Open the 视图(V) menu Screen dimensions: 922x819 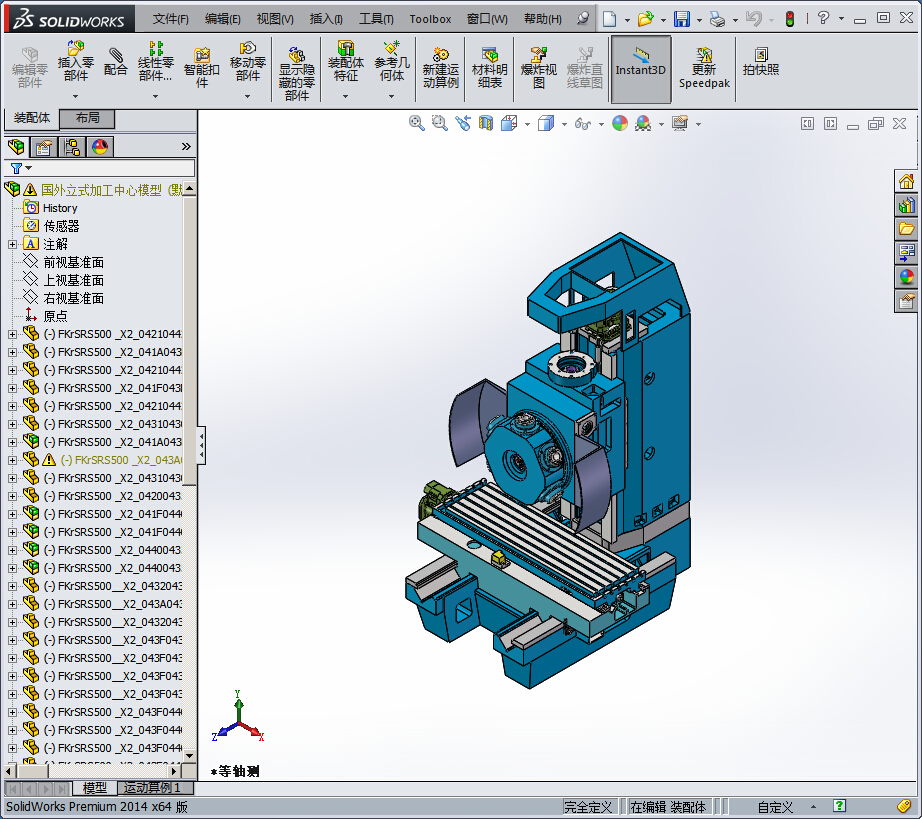[x=275, y=19]
